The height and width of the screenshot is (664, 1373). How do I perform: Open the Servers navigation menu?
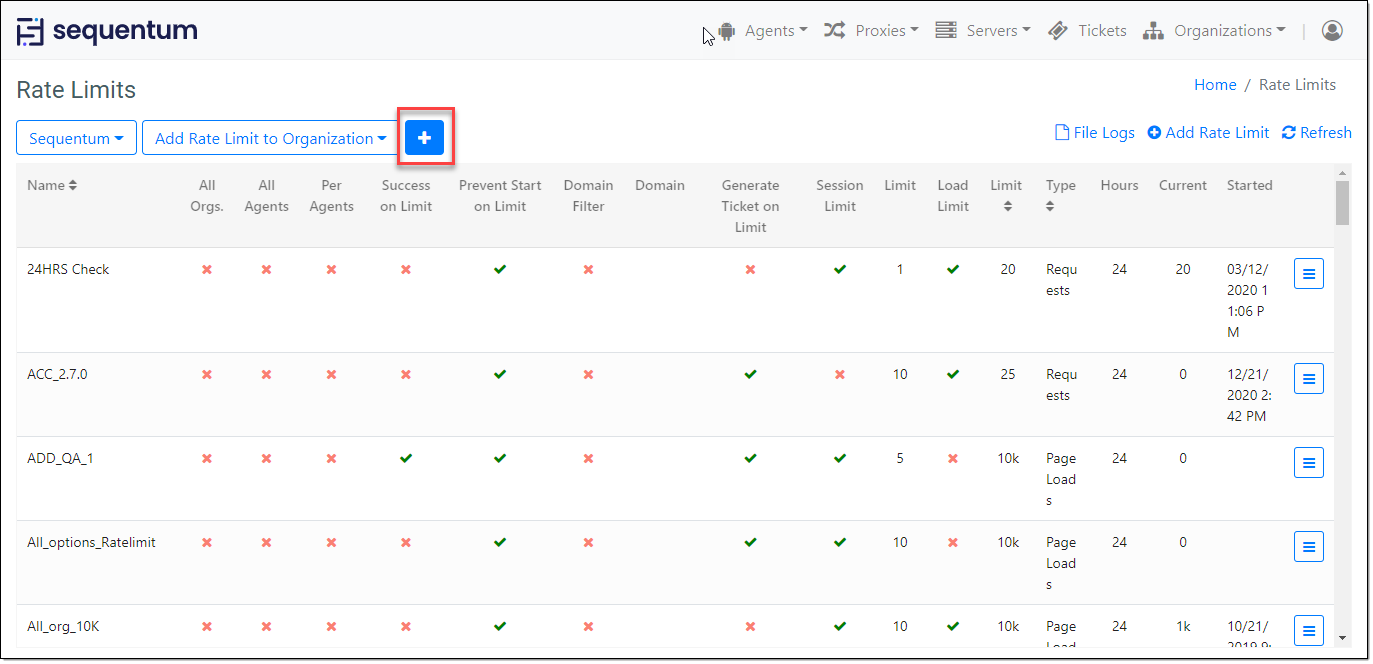983,31
